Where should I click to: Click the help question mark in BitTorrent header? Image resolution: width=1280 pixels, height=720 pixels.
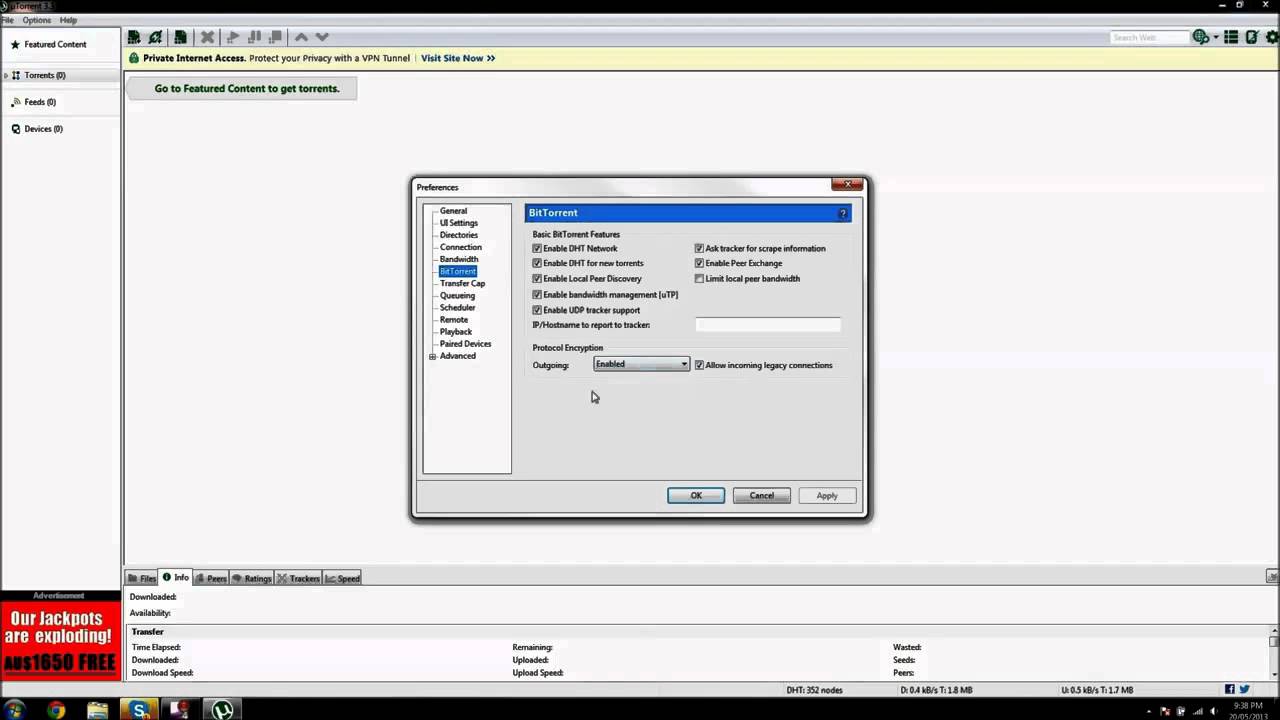[x=842, y=213]
